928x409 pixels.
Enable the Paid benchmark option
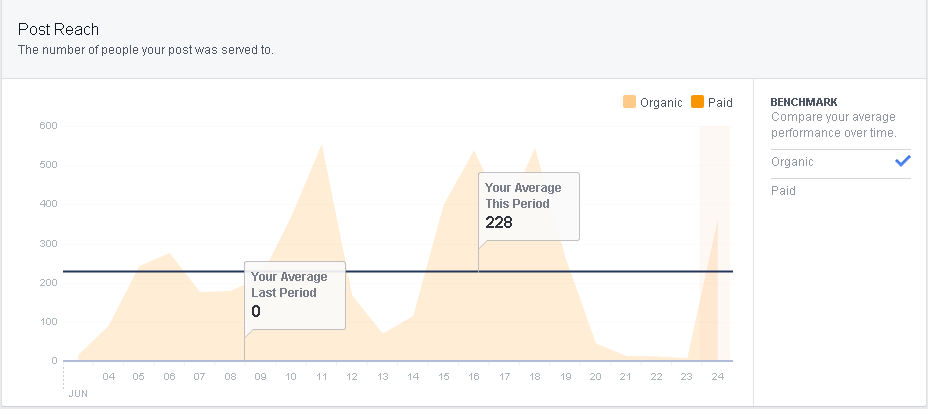tap(783, 190)
